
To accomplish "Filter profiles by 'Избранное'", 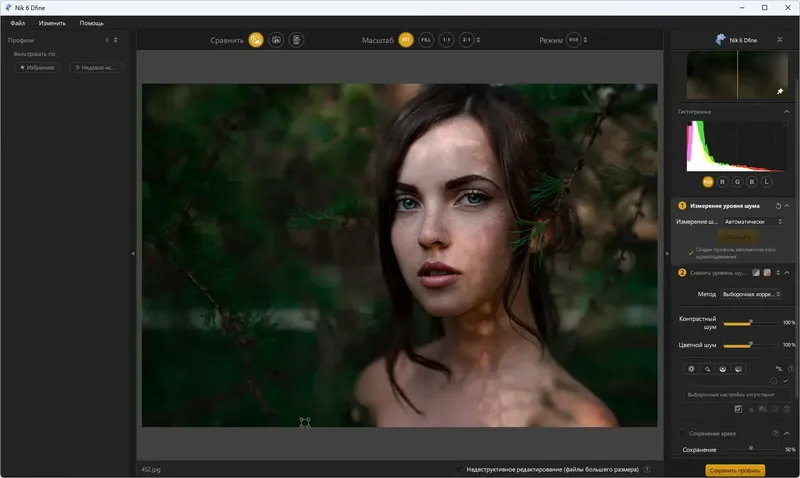I will click(x=38, y=67).
